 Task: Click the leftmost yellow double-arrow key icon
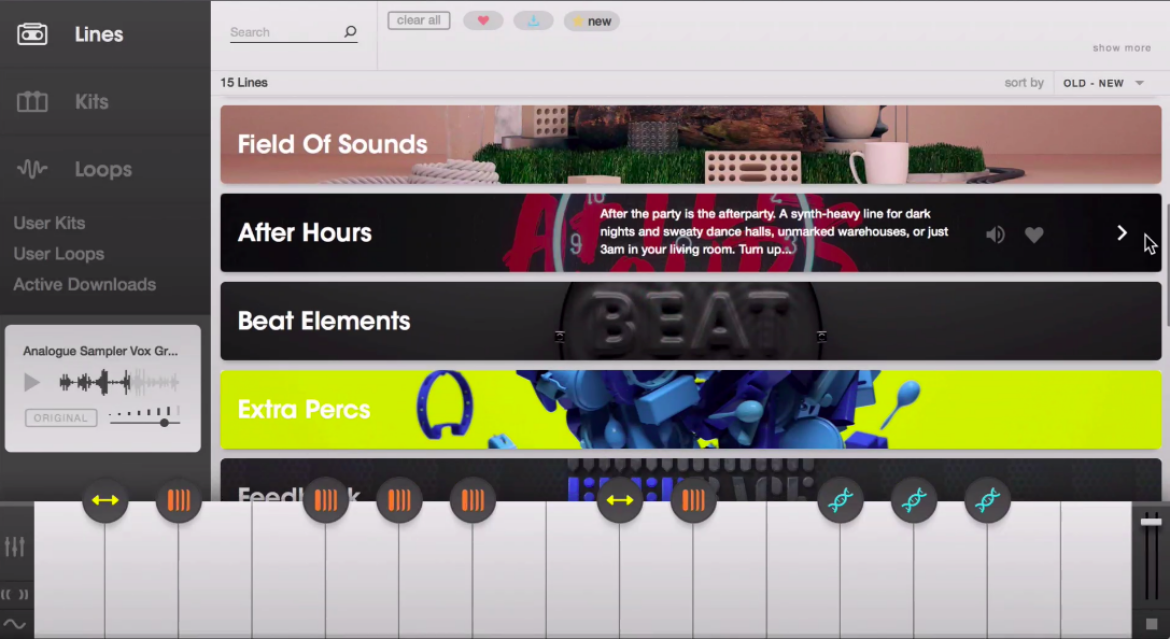105,500
